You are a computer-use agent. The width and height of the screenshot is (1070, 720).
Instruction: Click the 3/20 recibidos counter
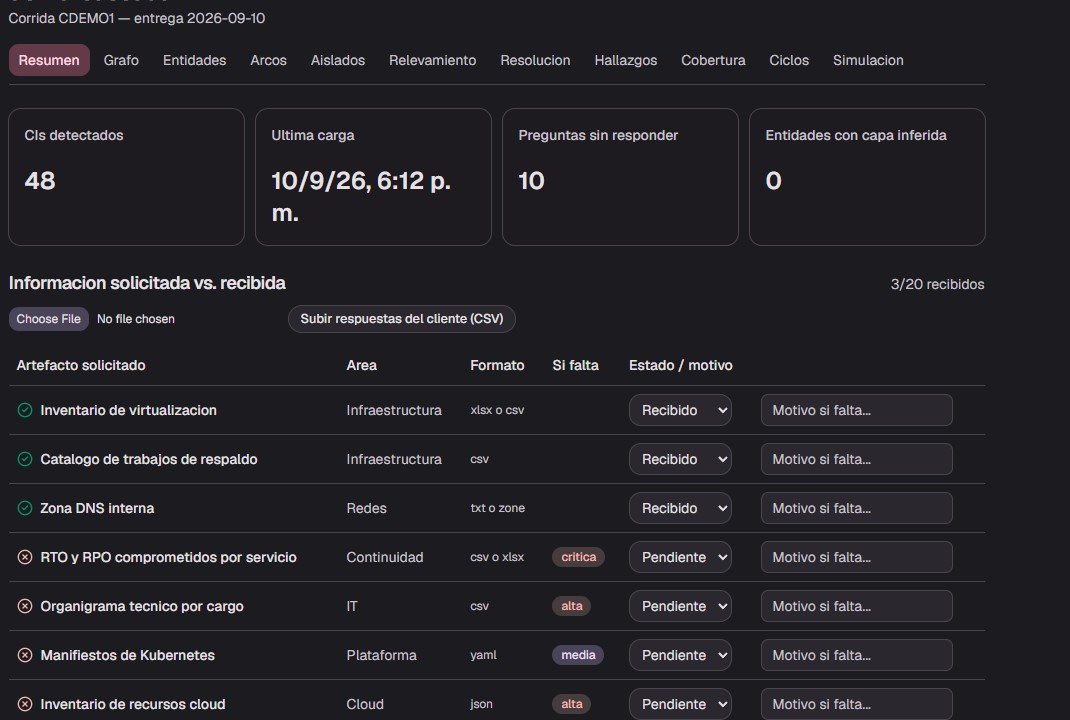point(937,285)
